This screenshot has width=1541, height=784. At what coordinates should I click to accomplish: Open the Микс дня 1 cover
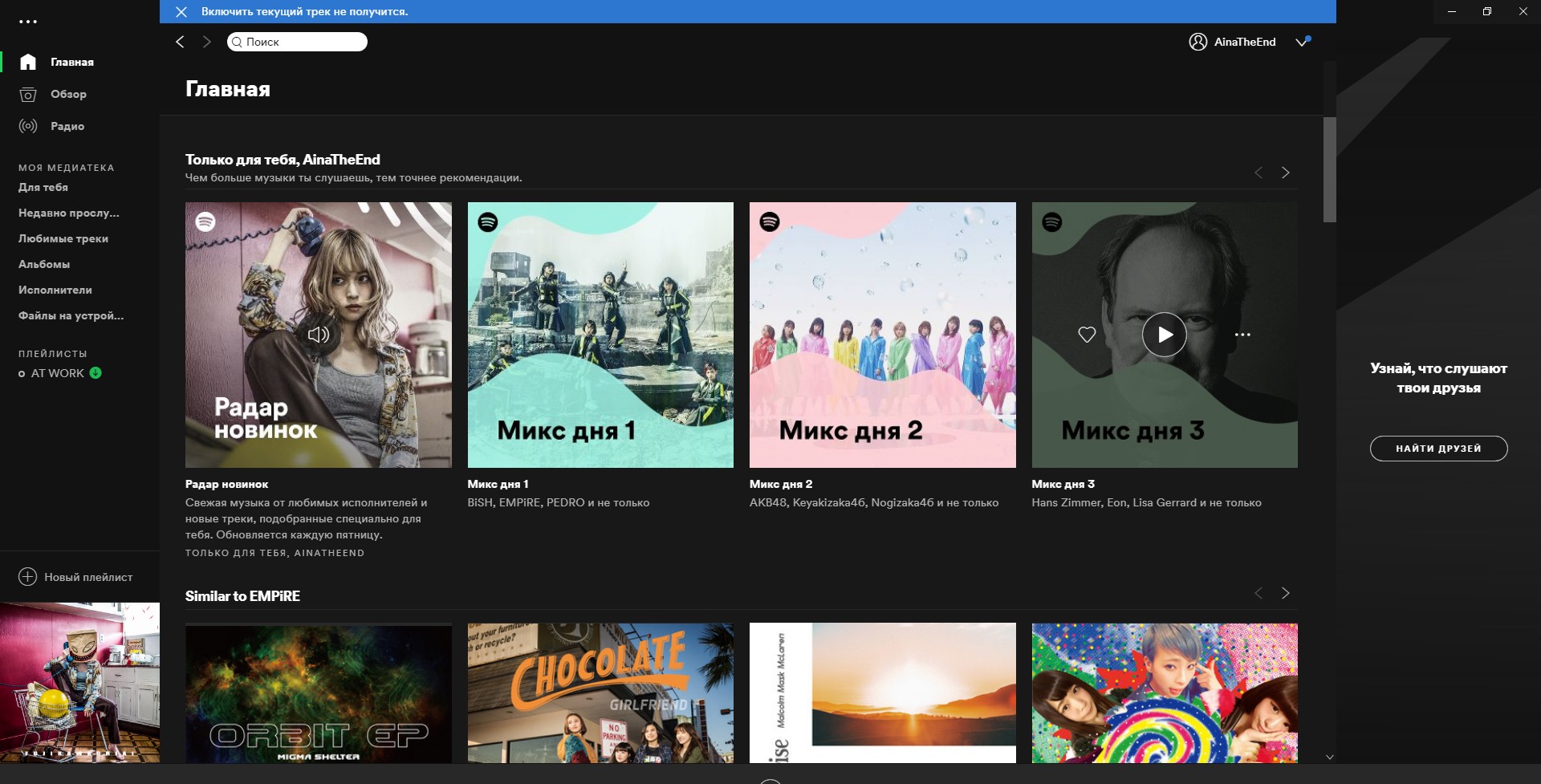pos(600,335)
